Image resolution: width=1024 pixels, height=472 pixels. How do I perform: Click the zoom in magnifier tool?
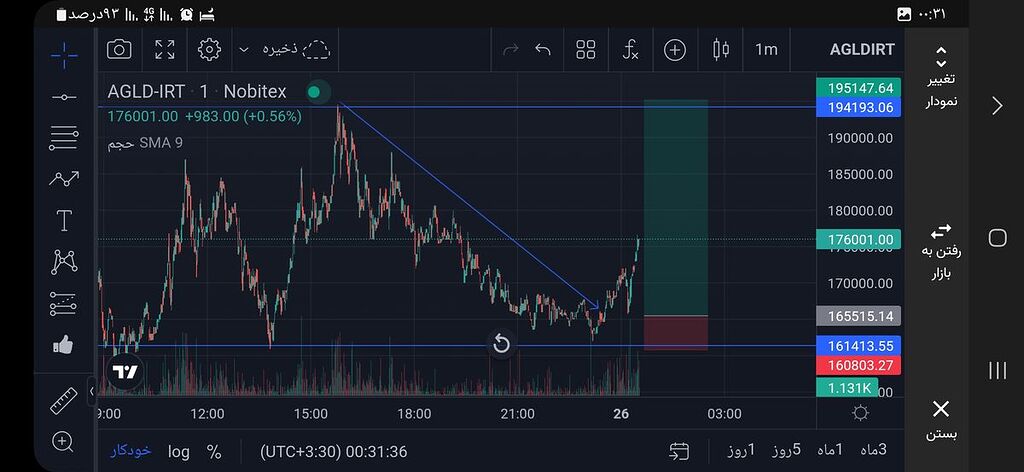pos(64,441)
